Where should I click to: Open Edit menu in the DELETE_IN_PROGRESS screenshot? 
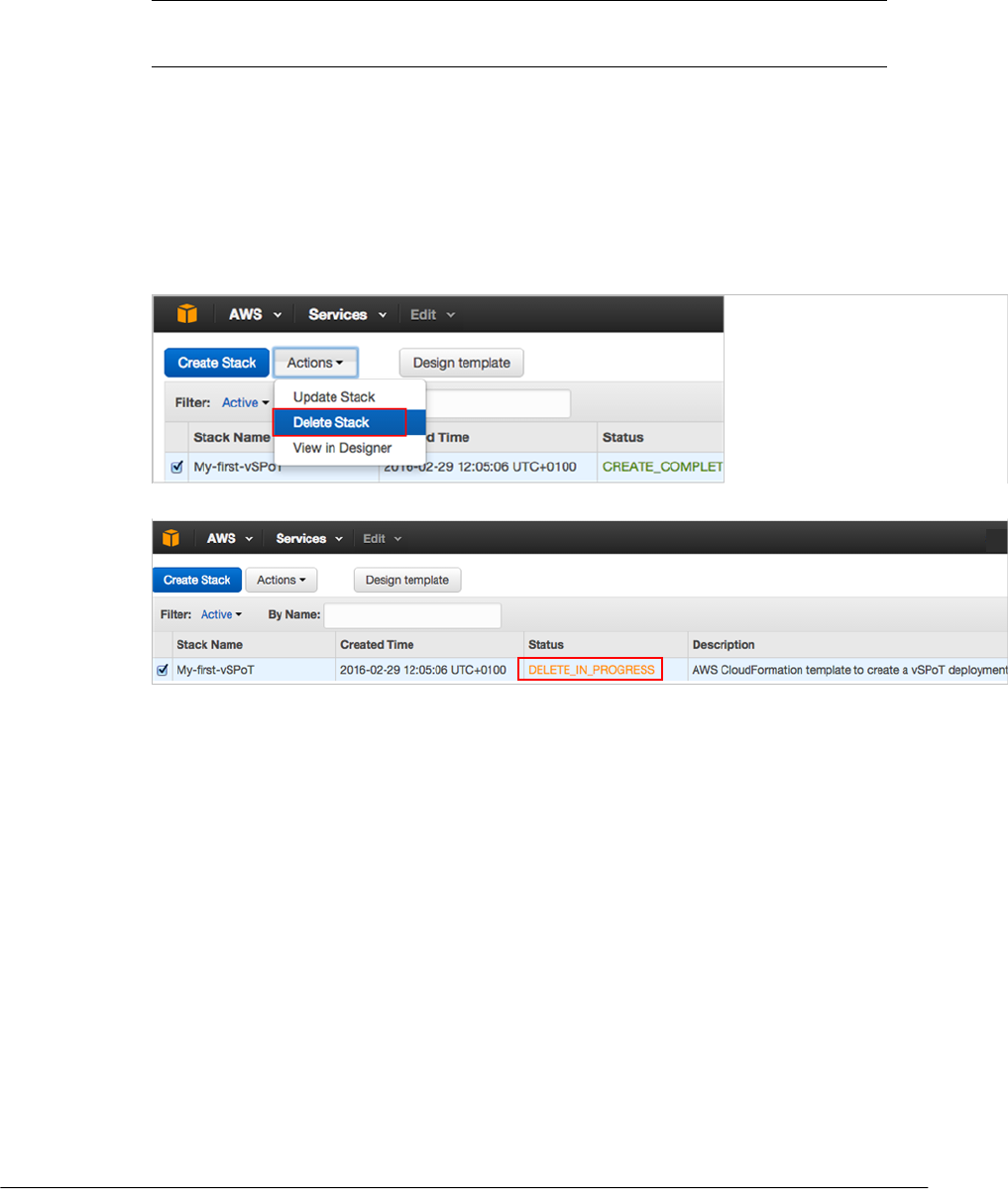click(x=383, y=538)
